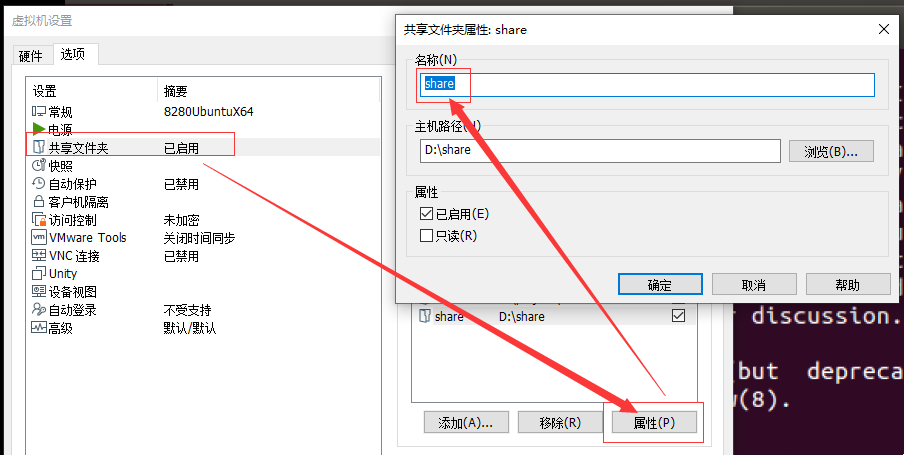Select the 常规 general settings icon

[x=39, y=111]
